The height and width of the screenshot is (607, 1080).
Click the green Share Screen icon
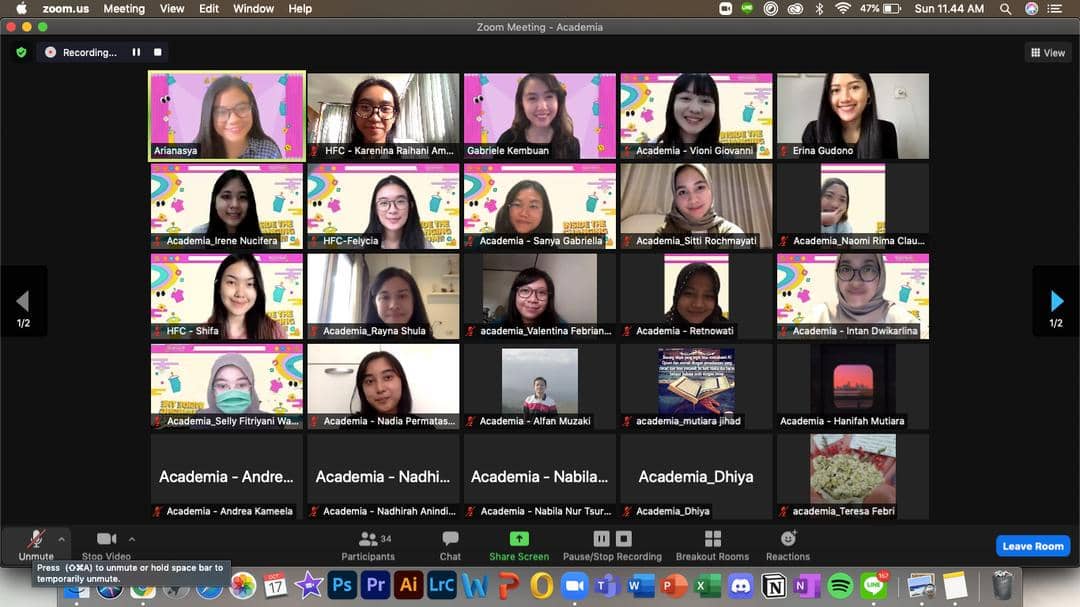(x=519, y=539)
